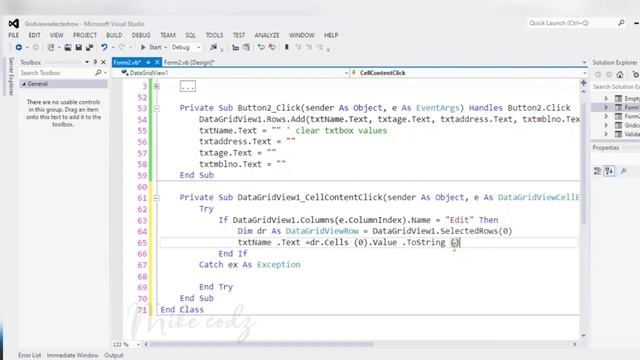Image resolution: width=640 pixels, height=360 pixels.
Task: Click the Toolbox search magnifier icon
Action: coord(98,73)
